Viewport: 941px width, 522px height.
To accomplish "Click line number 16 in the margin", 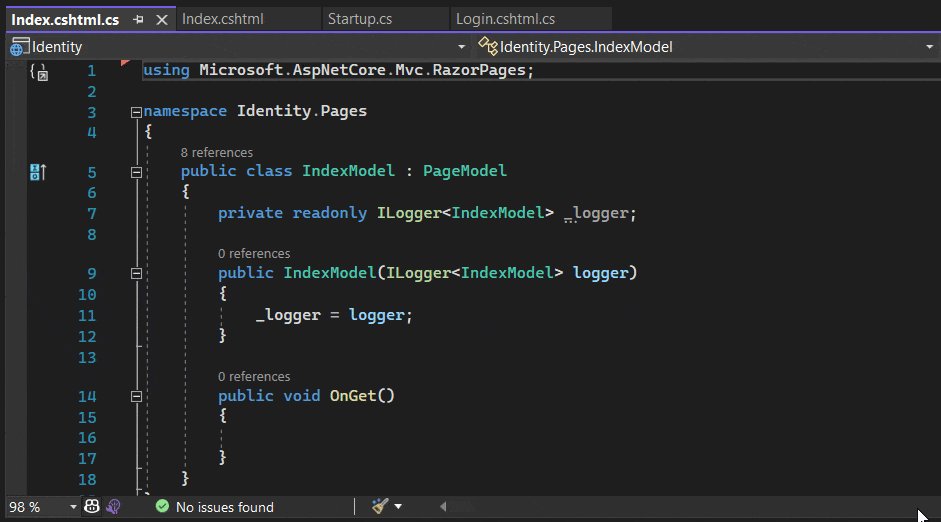I will coord(87,438).
